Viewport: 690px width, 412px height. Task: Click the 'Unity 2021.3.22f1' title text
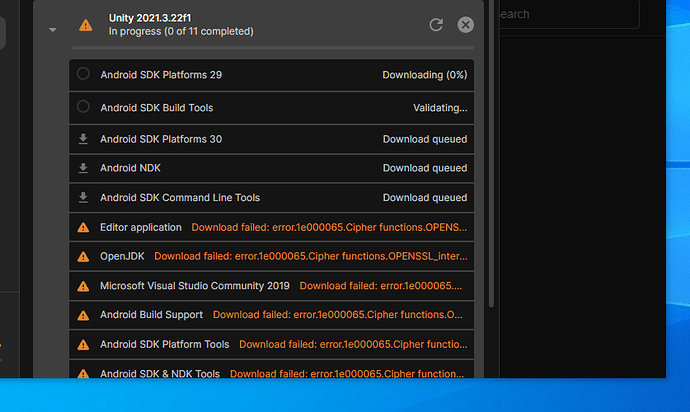pos(150,18)
